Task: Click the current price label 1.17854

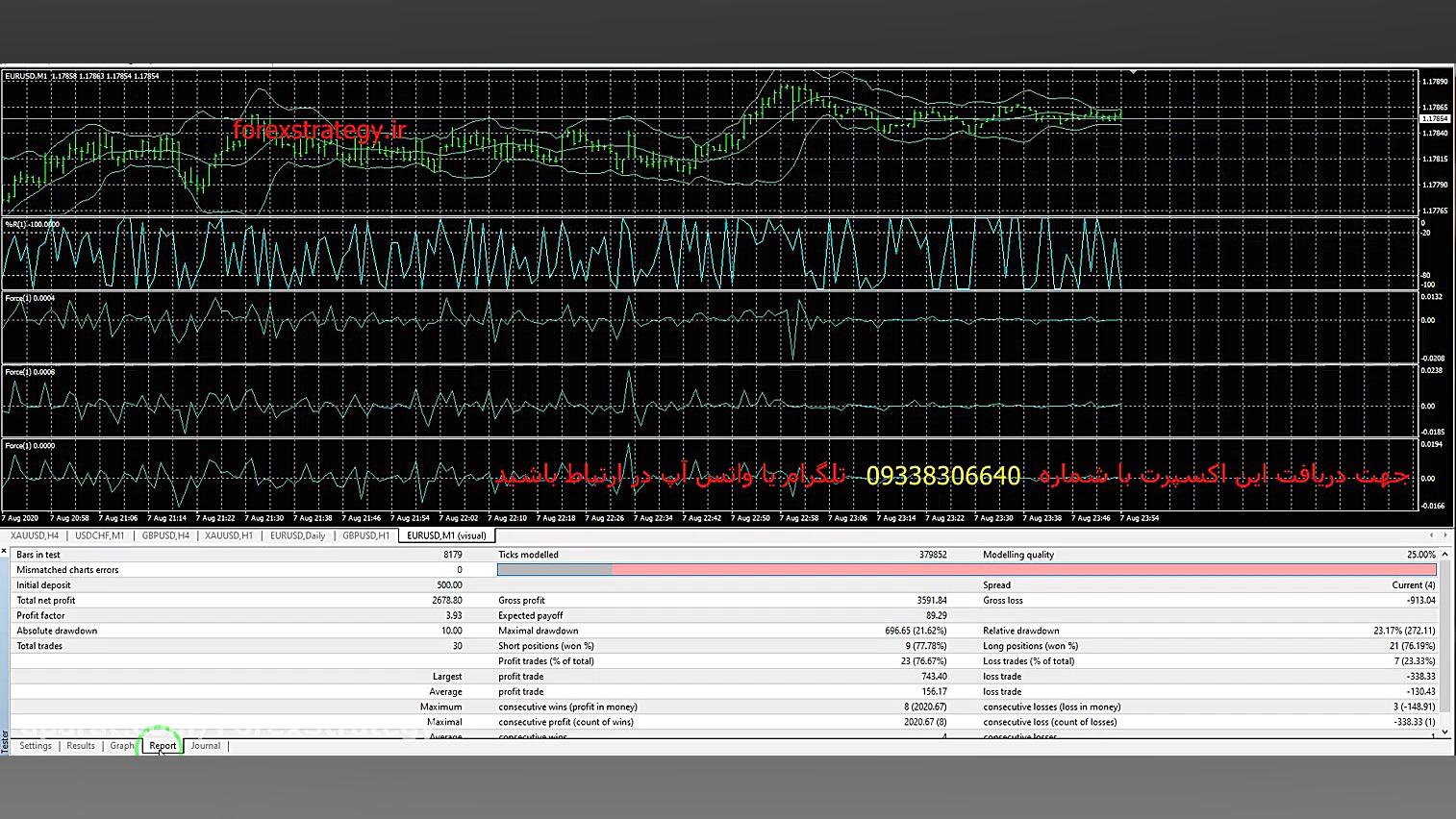Action: (1434, 119)
